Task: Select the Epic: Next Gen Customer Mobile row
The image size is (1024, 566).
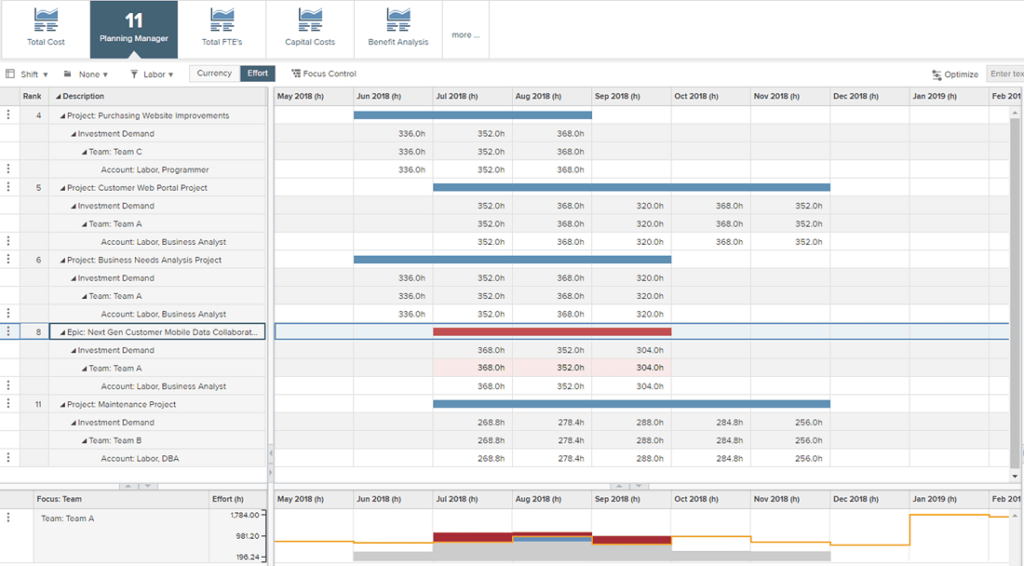Action: pos(161,332)
